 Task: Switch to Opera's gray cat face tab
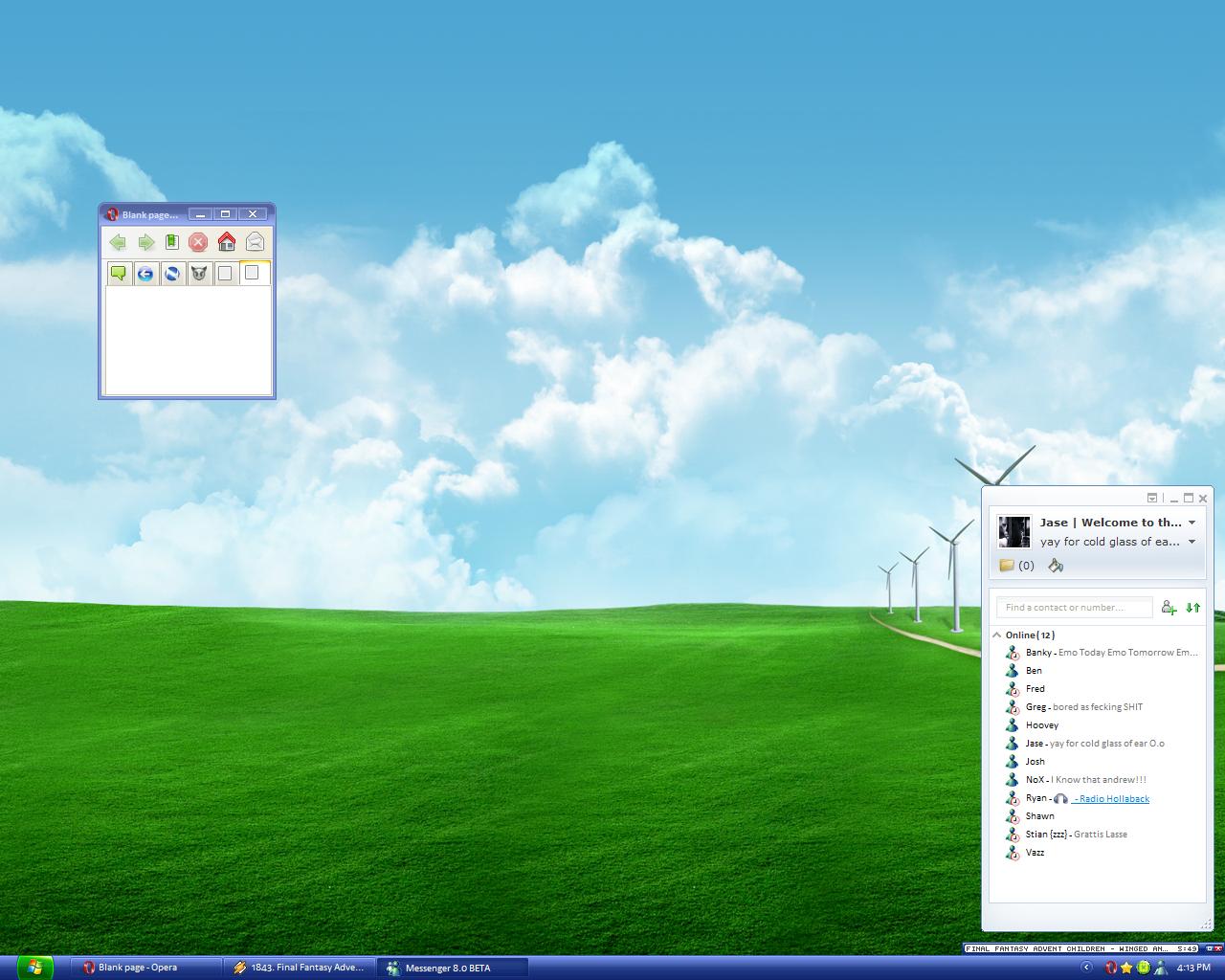coord(199,274)
